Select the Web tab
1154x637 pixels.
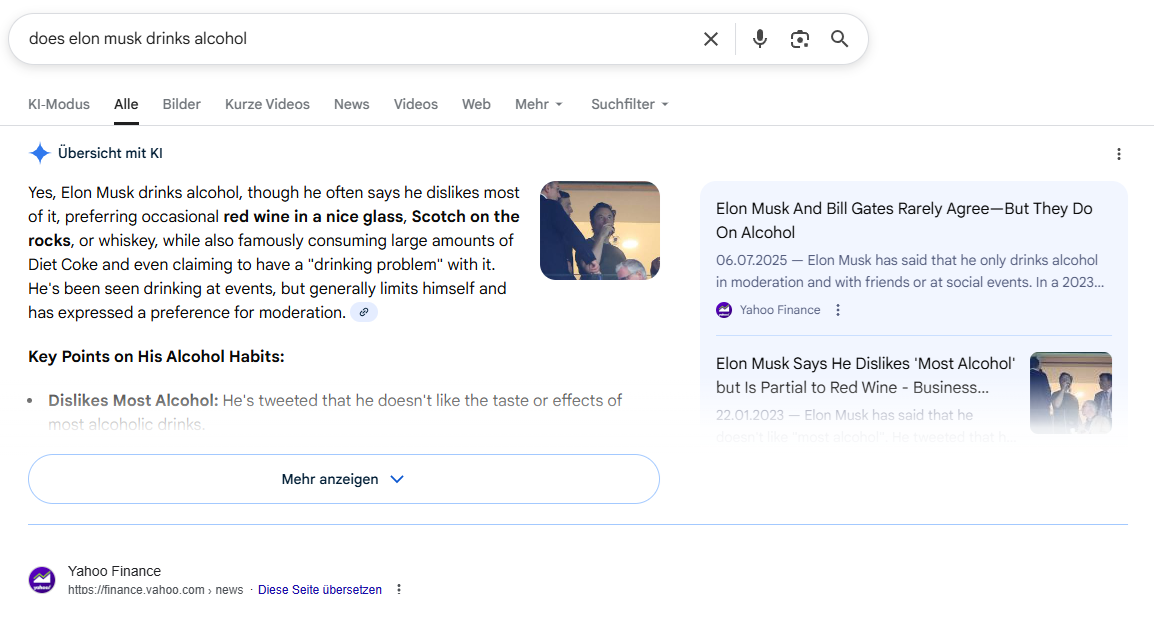pos(476,104)
